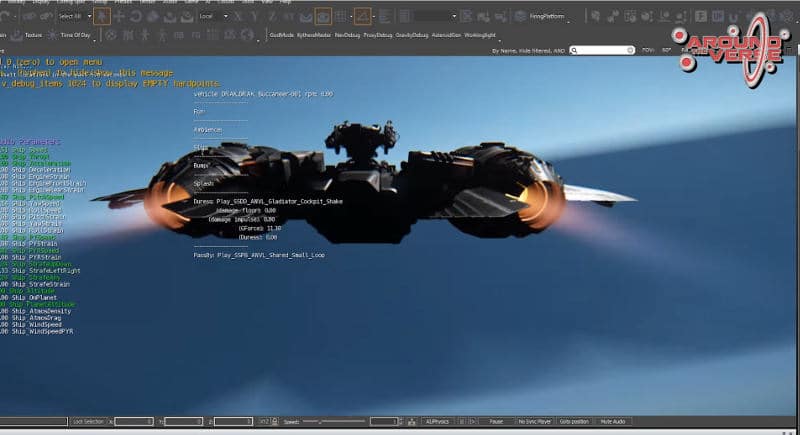The width and height of the screenshot is (800, 435).
Task: Click the Lock Selection button
Action: 88,422
